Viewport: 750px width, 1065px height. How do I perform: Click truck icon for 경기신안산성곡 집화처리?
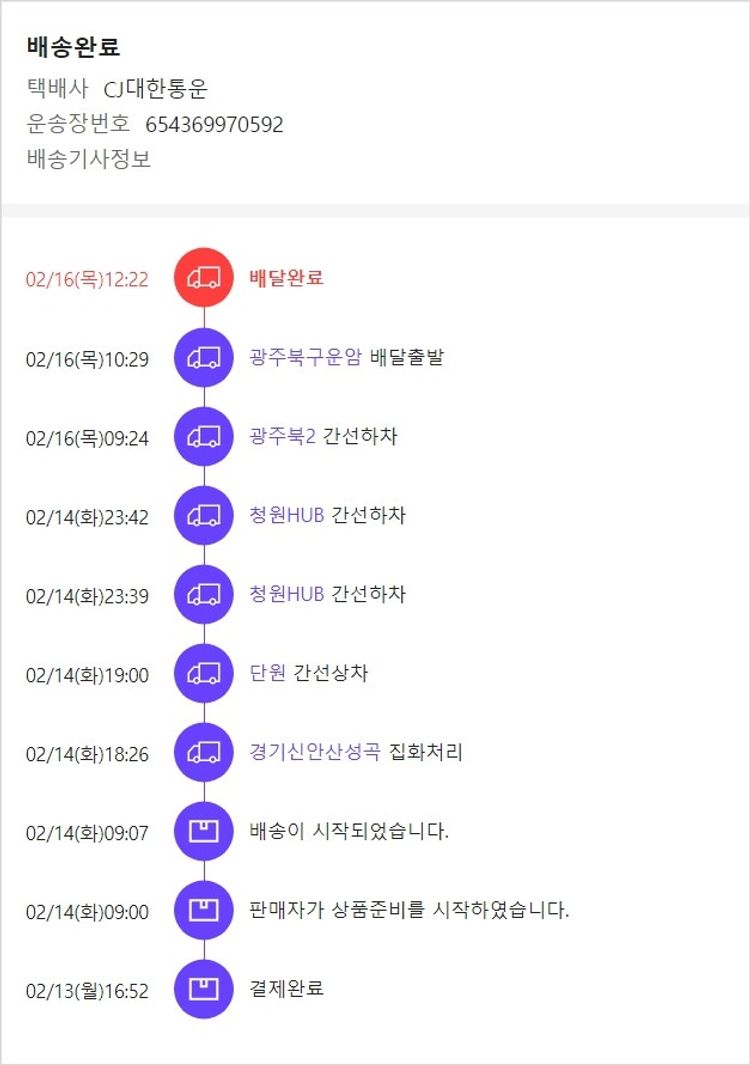pos(204,752)
